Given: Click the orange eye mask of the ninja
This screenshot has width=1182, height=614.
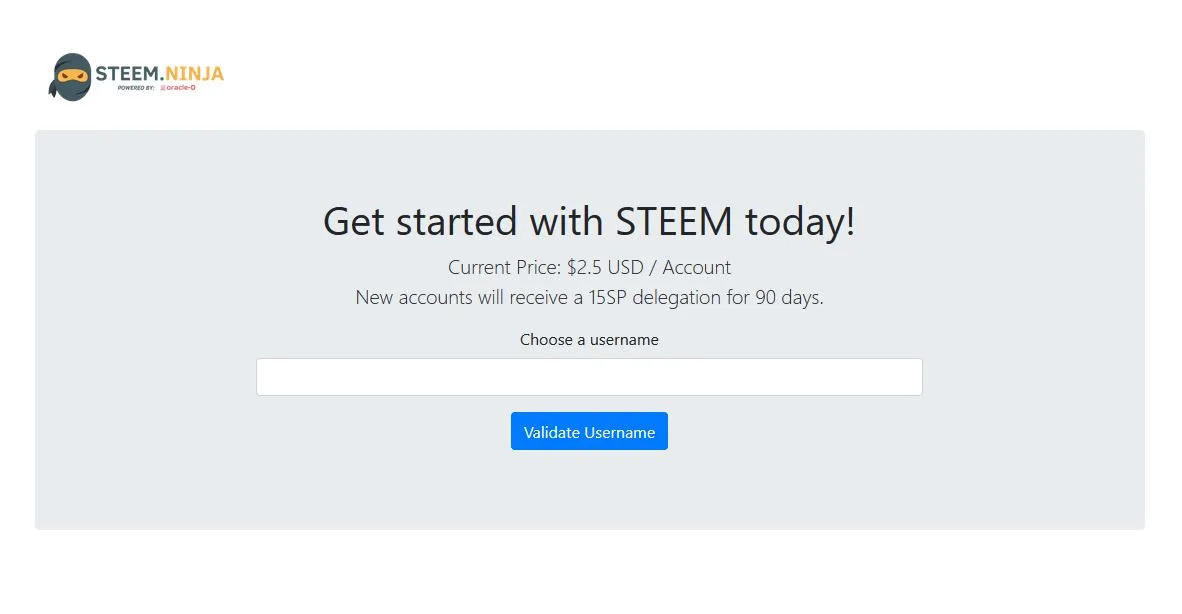Looking at the screenshot, I should pos(73,75).
